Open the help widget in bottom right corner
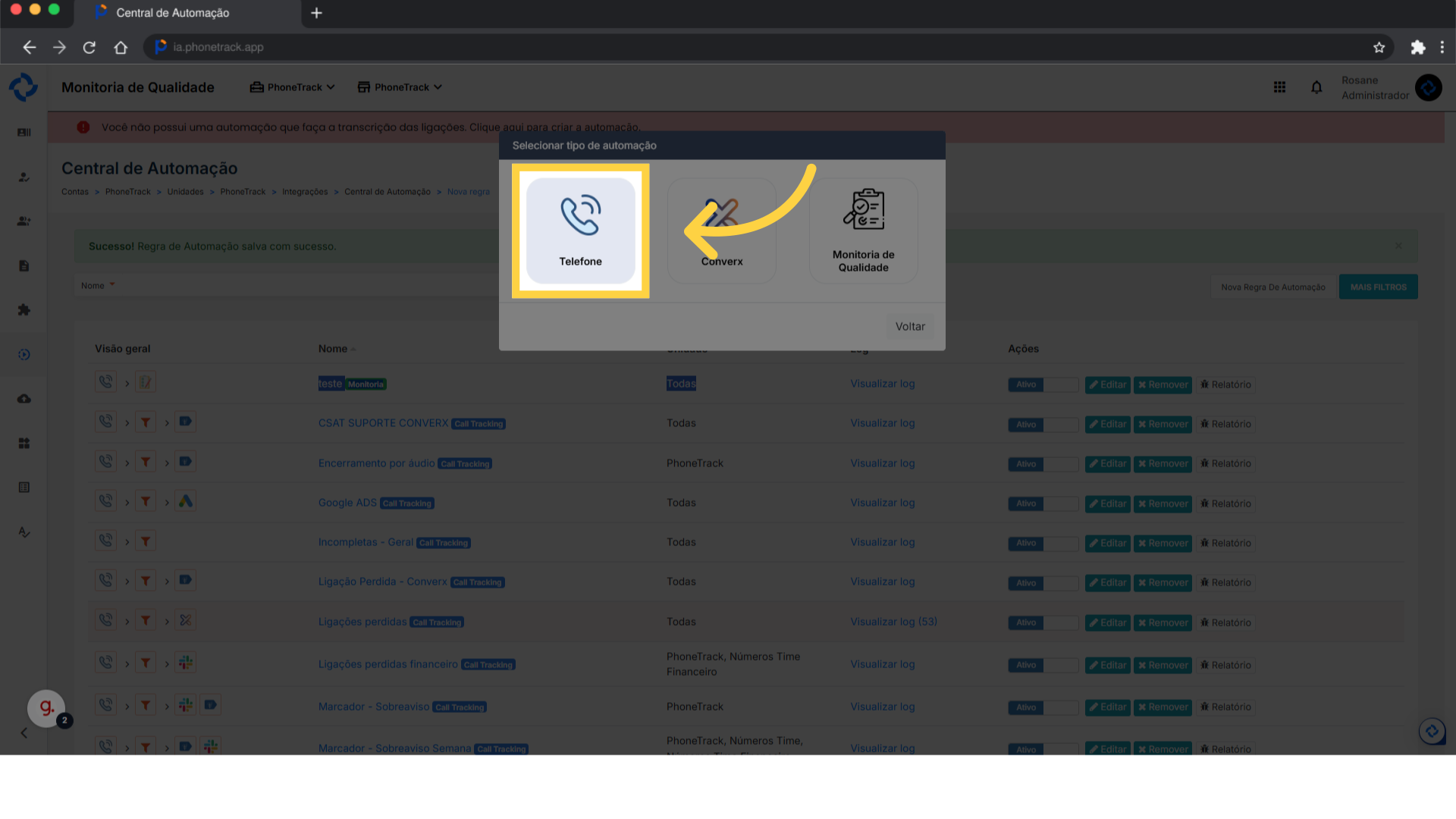1456x819 pixels. point(1432,732)
